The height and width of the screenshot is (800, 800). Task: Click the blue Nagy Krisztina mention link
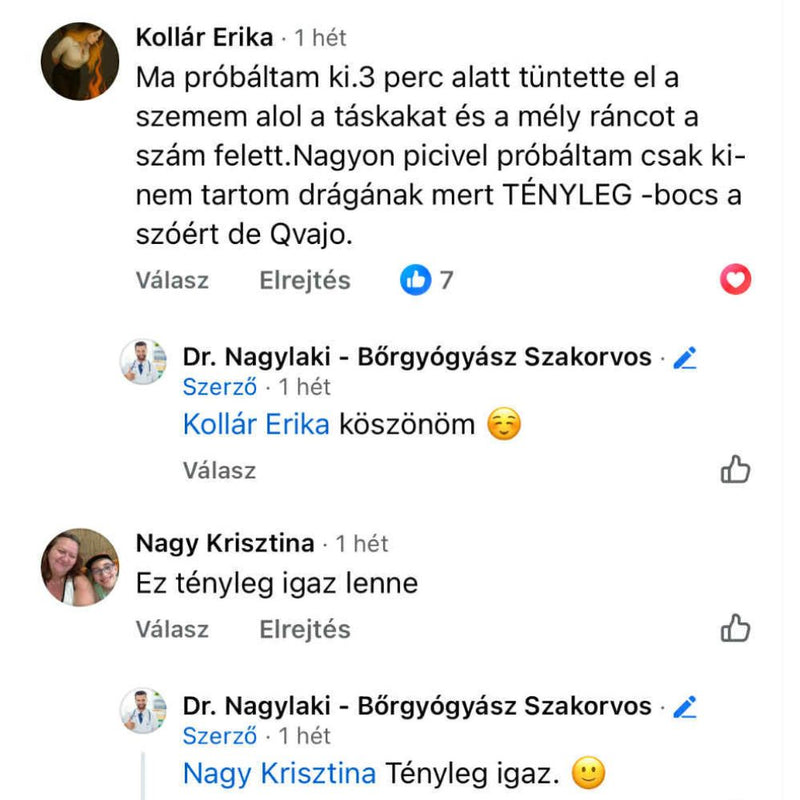280,774
